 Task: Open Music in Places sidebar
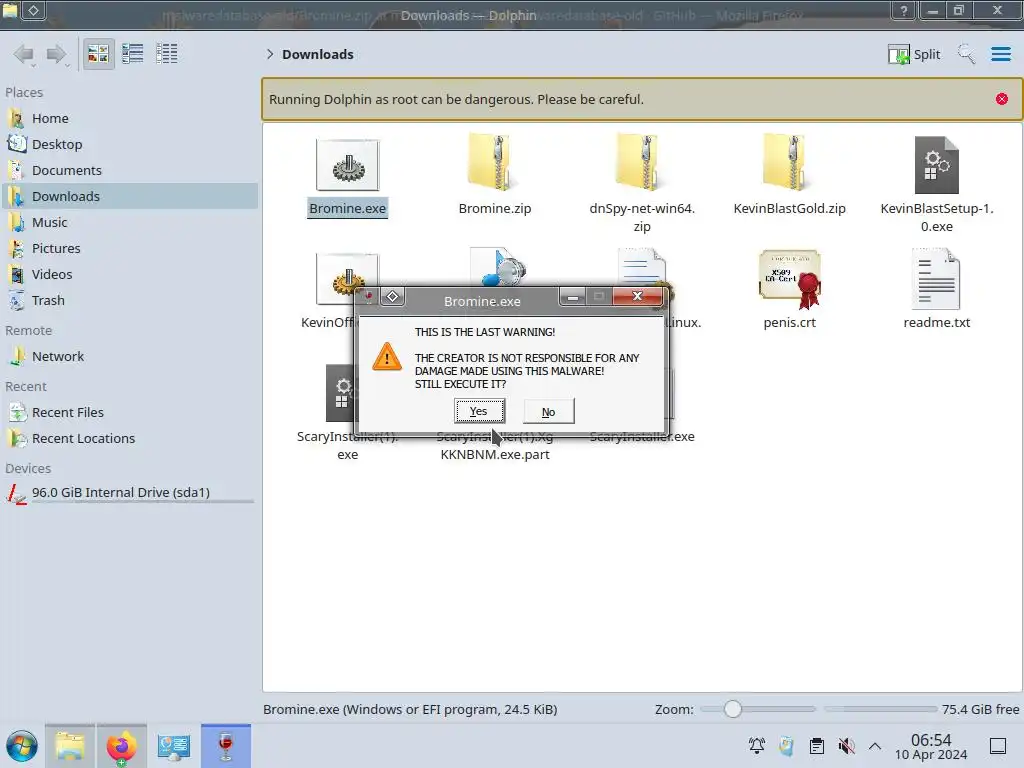pos(129,223)
